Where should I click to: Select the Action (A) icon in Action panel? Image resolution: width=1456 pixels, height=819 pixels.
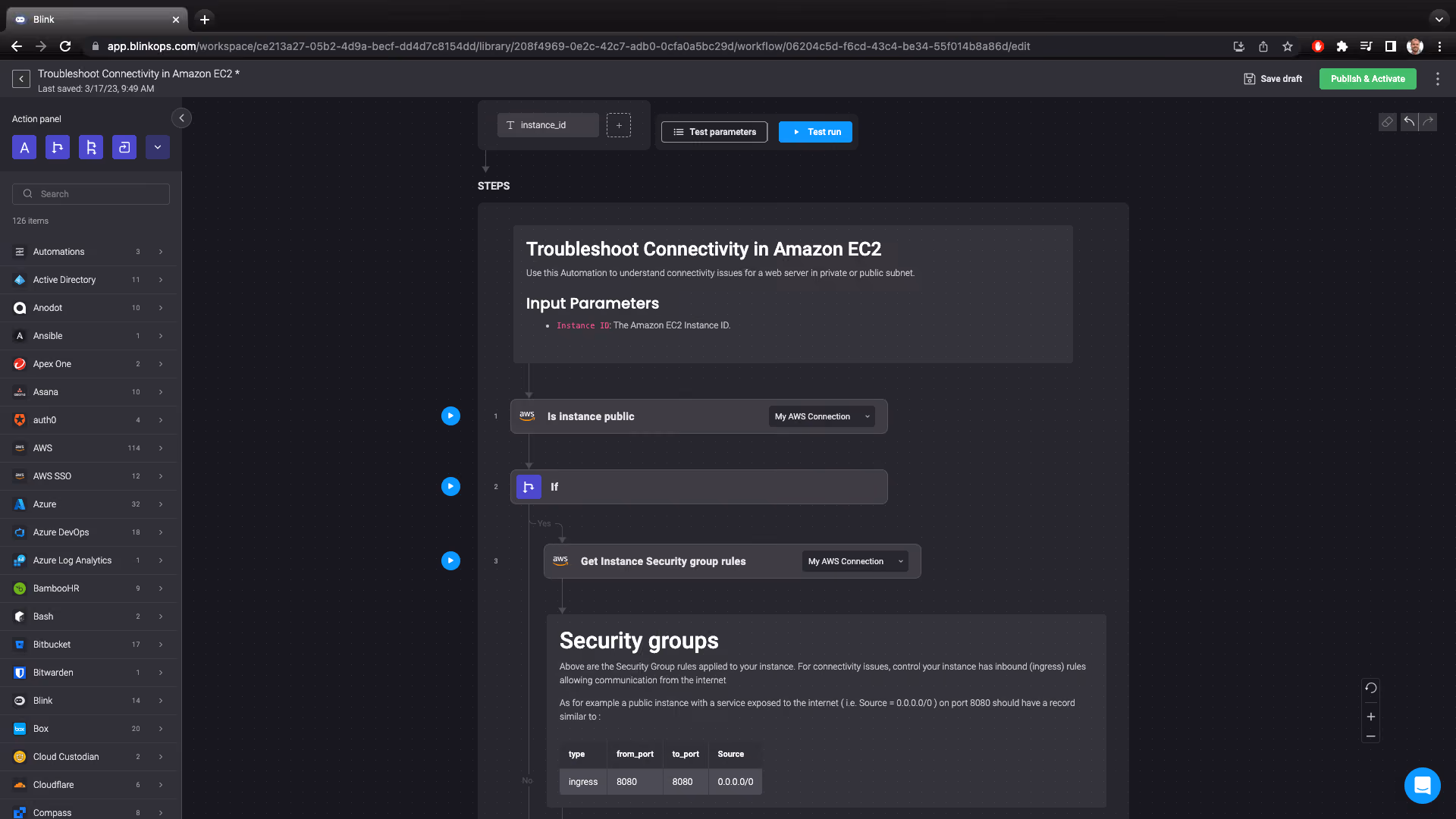[24, 147]
